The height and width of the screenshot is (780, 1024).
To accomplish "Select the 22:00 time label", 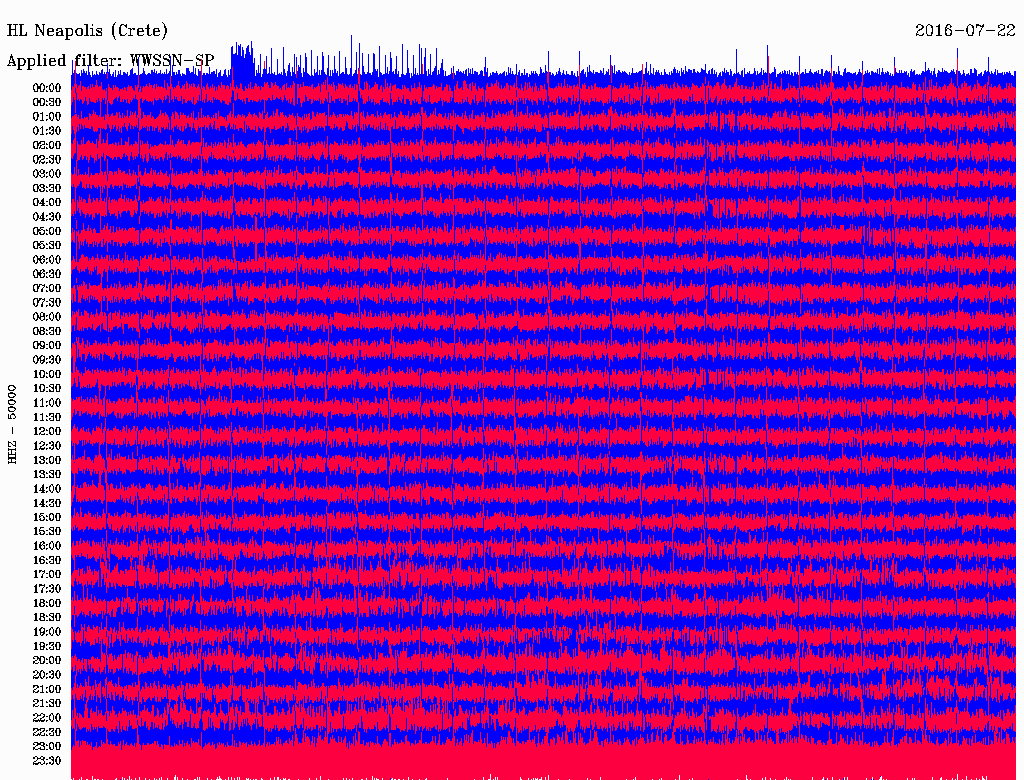I will 47,717.
